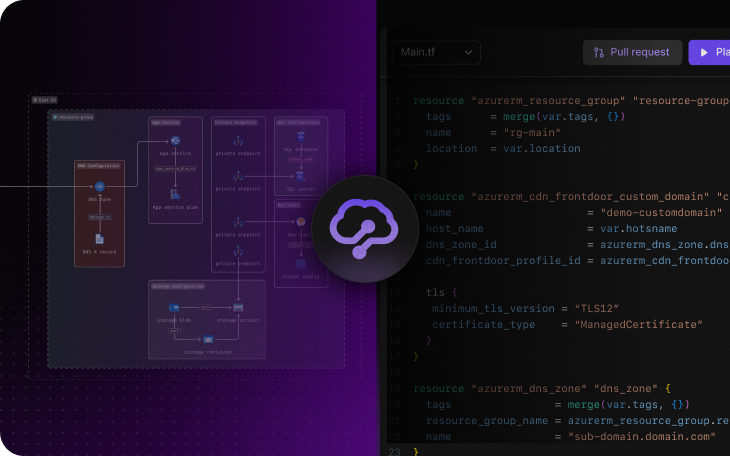Click the dns_zone_id attribute
The height and width of the screenshot is (456, 730).
pos(461,245)
